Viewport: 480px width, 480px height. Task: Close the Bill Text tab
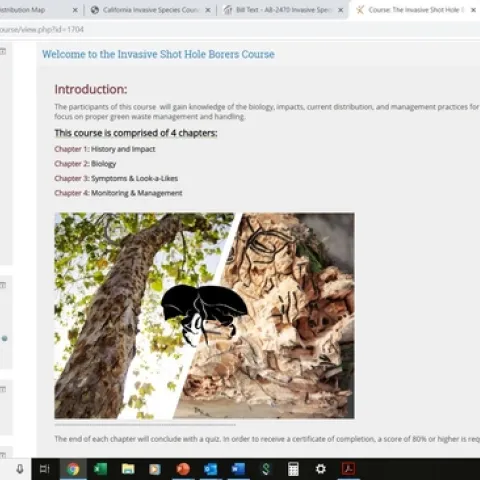340,10
